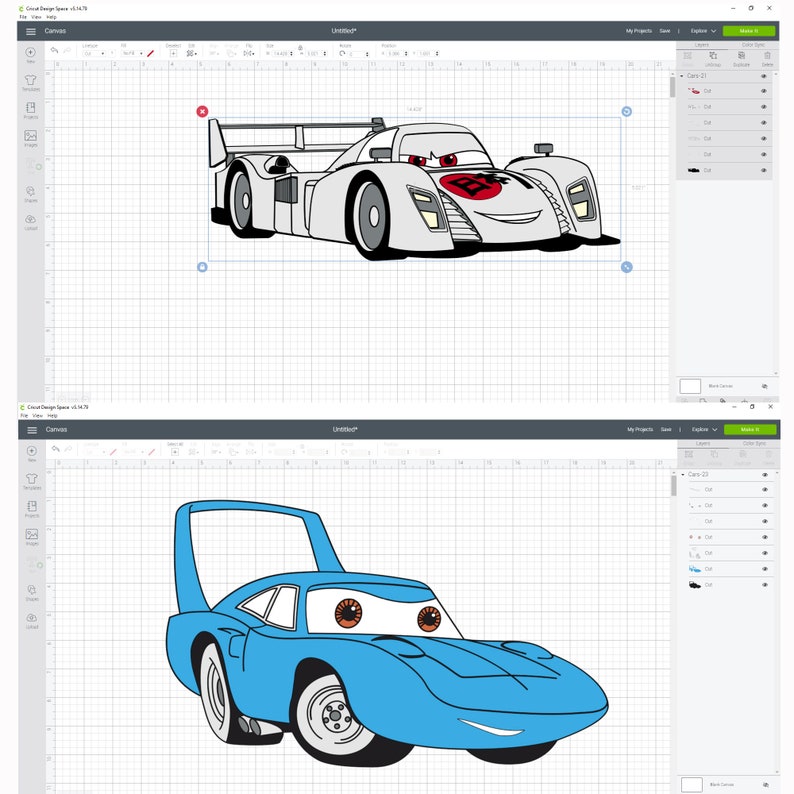Switch to Color Sync tab in bottom window
This screenshot has height=794, width=794.
(x=754, y=444)
